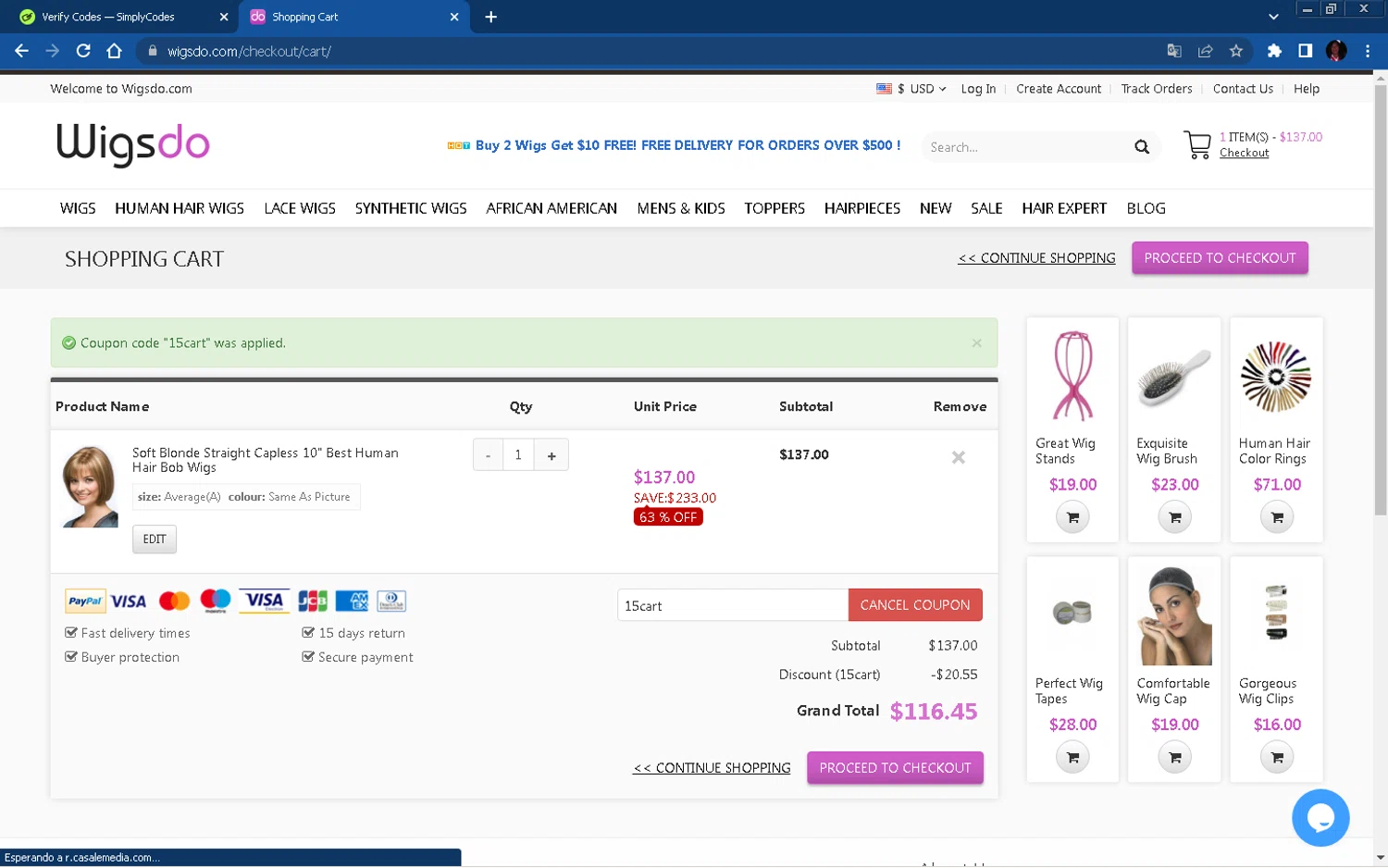Dismiss the coupon applied message
The width and height of the screenshot is (1388, 868).
(977, 343)
